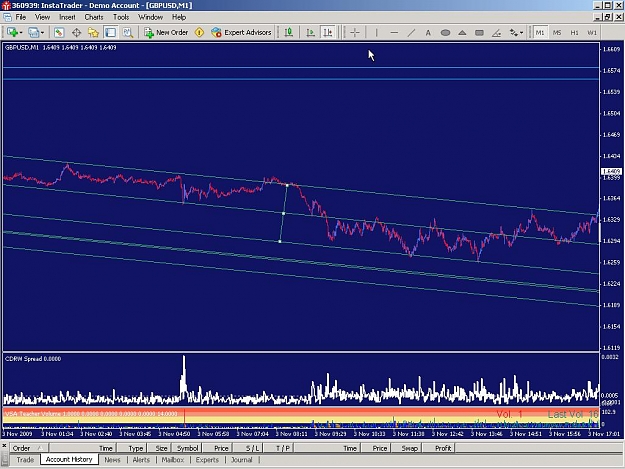Select the Triangle drawing tool
Image resolution: width=625 pixels, height=469 pixels.
[x=462, y=32]
